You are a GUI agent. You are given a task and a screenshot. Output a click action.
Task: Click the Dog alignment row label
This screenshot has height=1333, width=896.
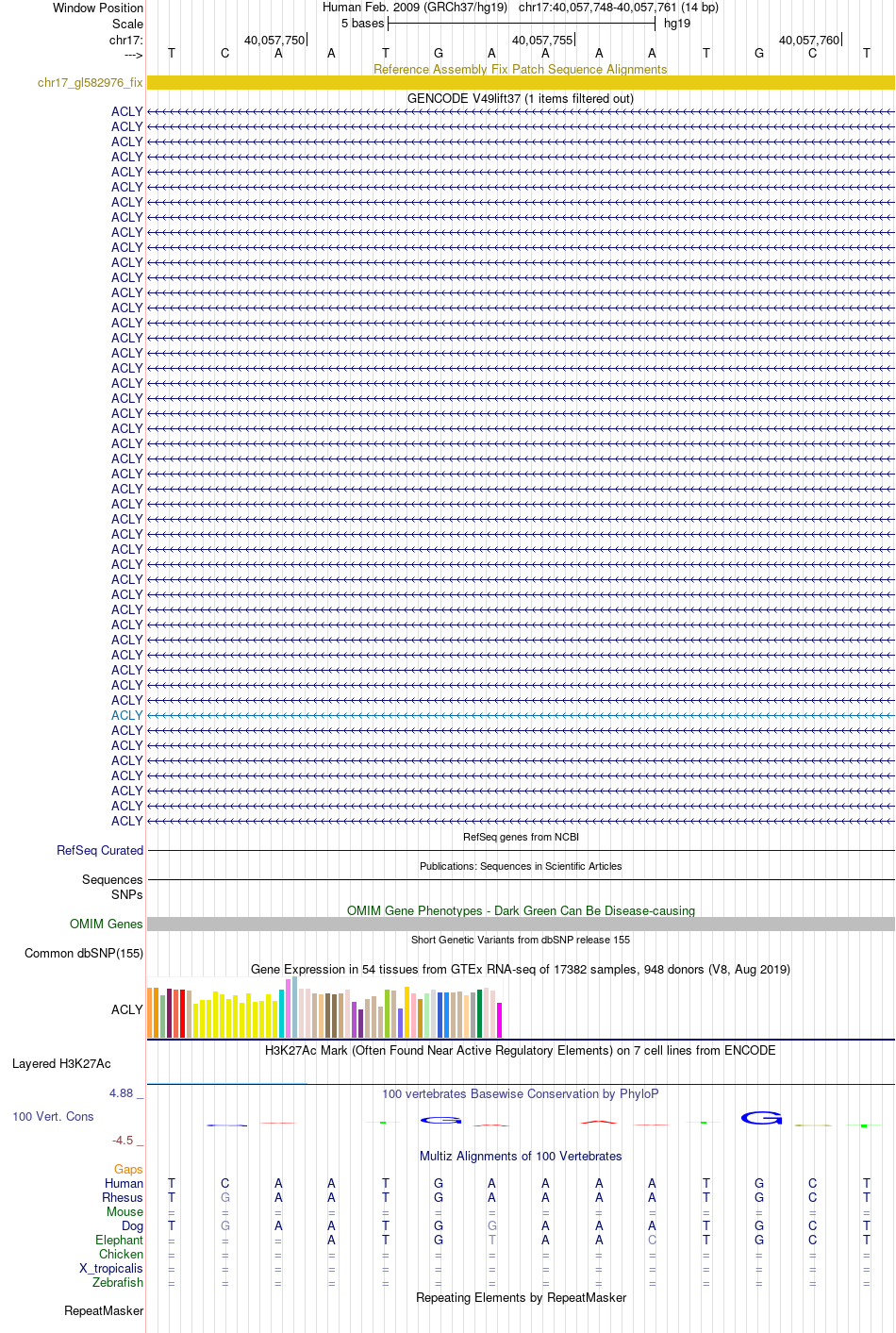[x=133, y=1225]
